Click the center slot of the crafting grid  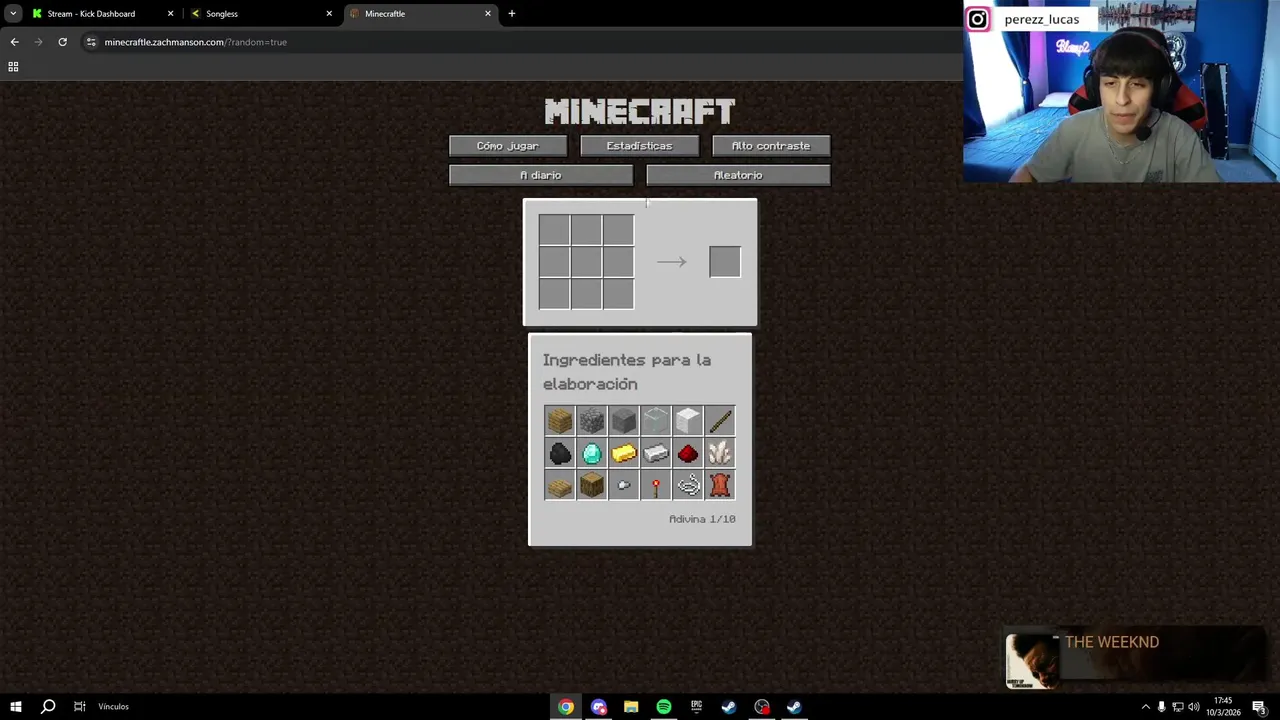tap(586, 262)
